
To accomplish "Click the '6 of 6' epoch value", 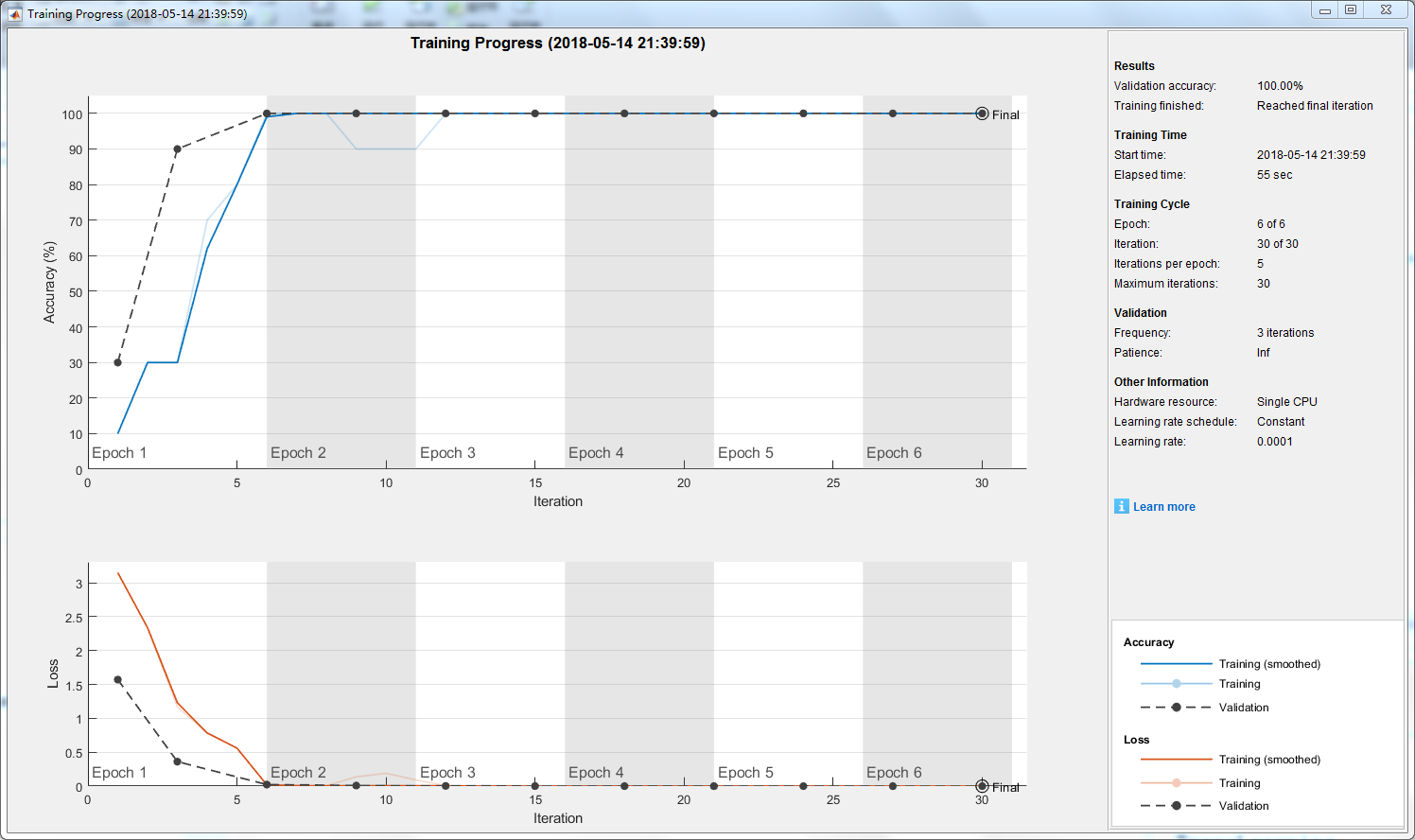I will click(1271, 224).
